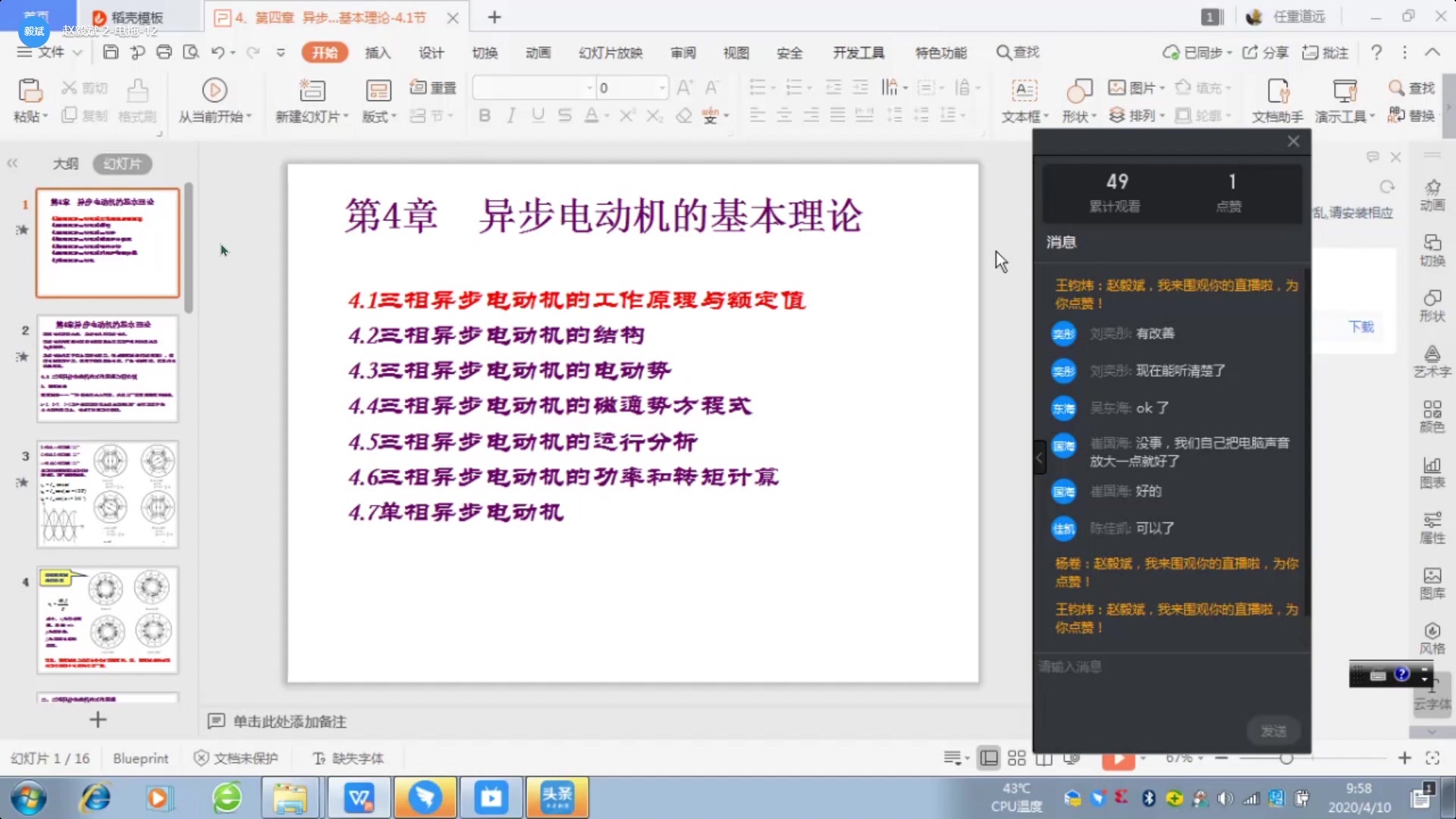Image resolution: width=1456 pixels, height=819 pixels.
Task: Click the Layout (版式) icon
Action: click(378, 91)
